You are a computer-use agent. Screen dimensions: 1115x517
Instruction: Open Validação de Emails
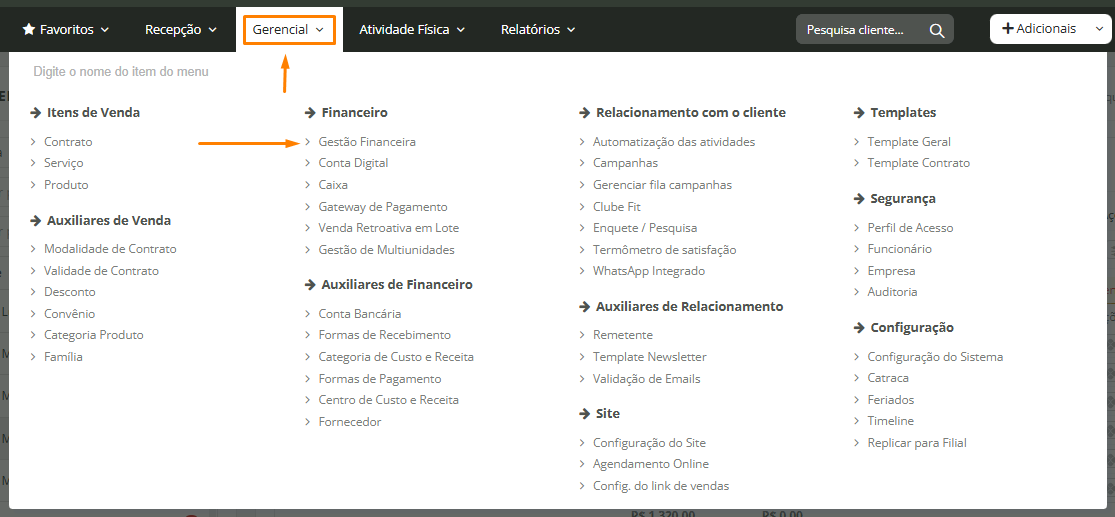[x=647, y=379]
